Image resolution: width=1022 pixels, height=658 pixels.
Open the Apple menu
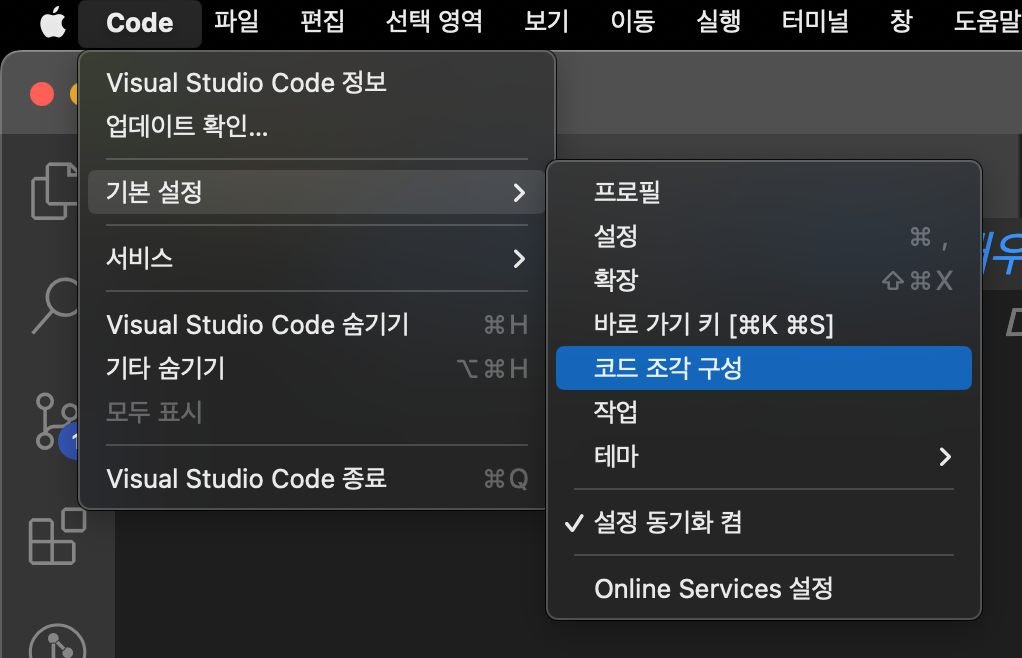click(x=53, y=23)
